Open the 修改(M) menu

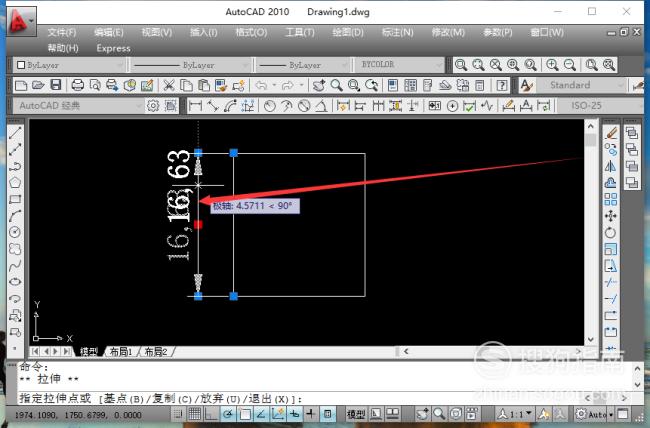point(448,32)
